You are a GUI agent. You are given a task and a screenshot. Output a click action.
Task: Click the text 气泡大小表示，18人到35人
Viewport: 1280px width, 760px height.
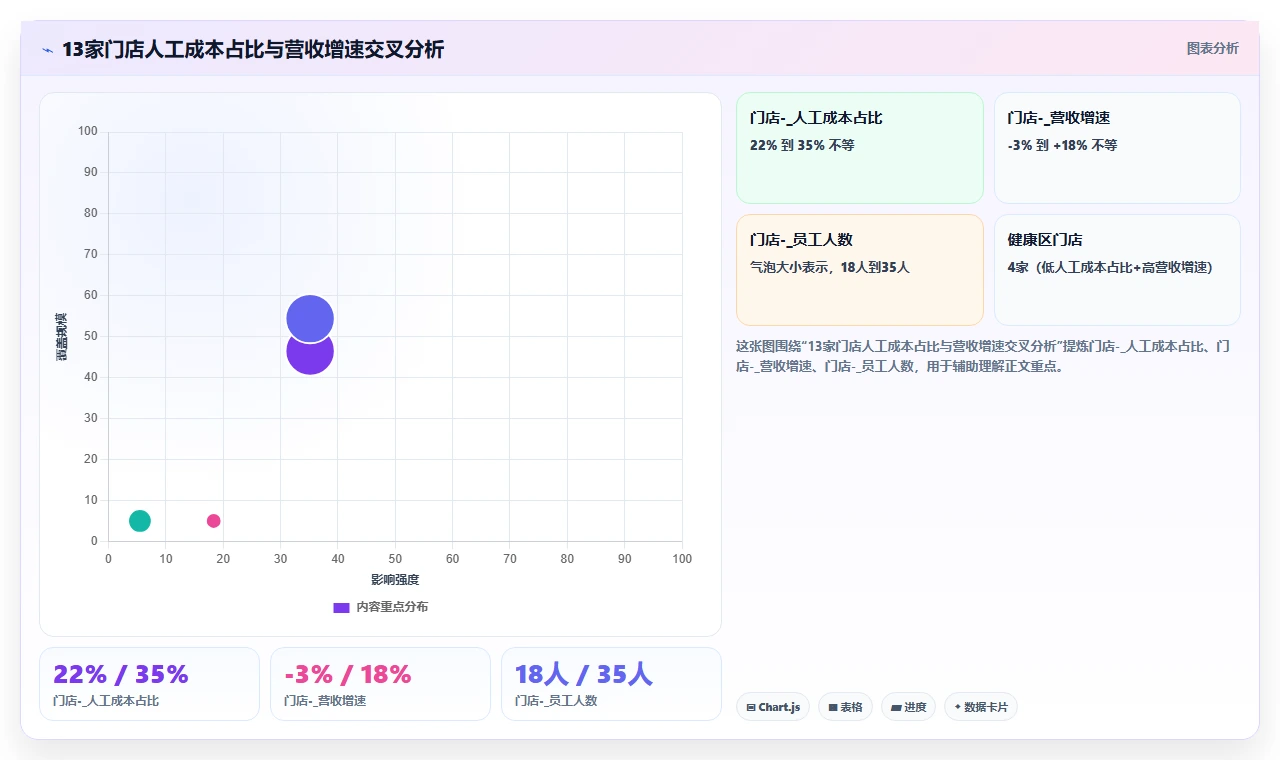coord(829,267)
